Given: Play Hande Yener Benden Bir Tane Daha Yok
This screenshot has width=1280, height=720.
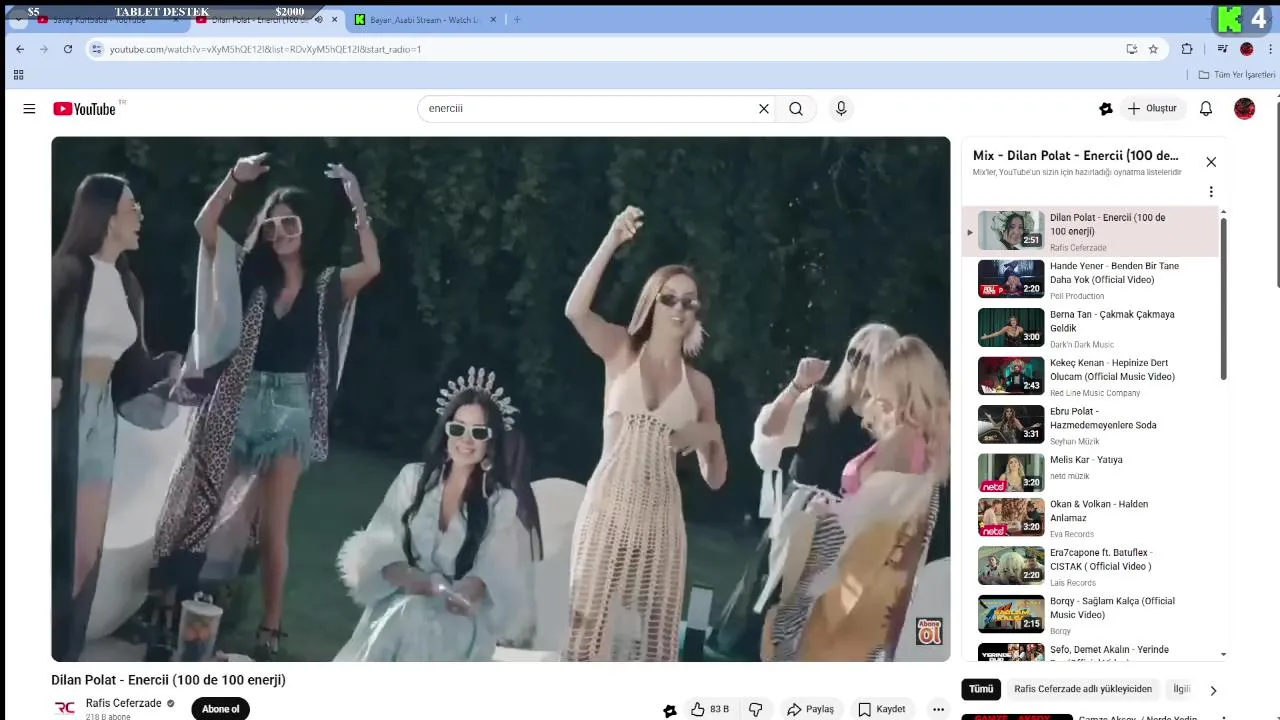Looking at the screenshot, I should tap(1092, 280).
